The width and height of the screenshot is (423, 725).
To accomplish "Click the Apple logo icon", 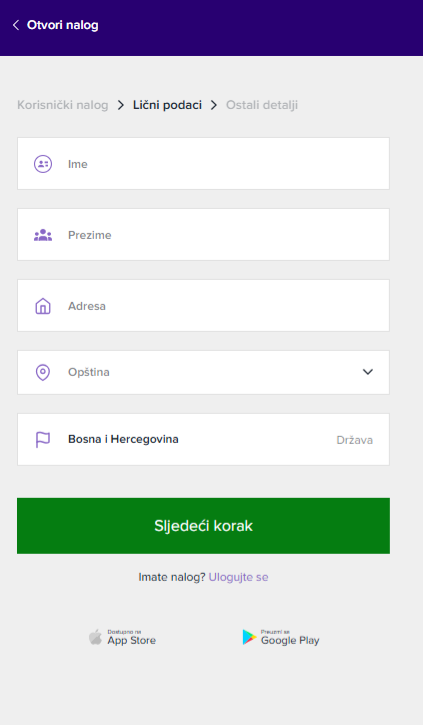I will (x=95, y=637).
